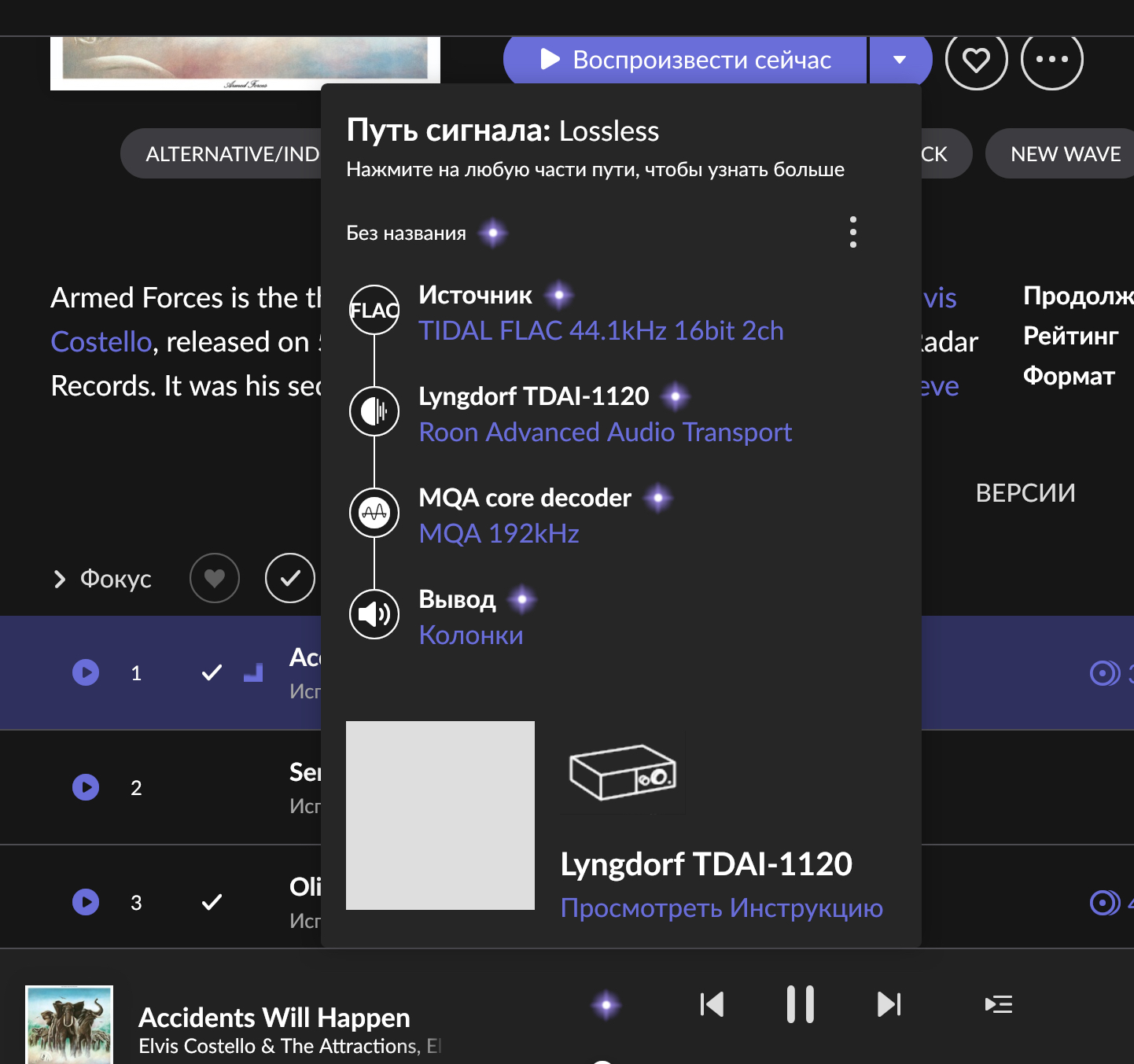Open album three-dots more options
Image resolution: width=1134 pixels, height=1064 pixels.
pos(1051,59)
